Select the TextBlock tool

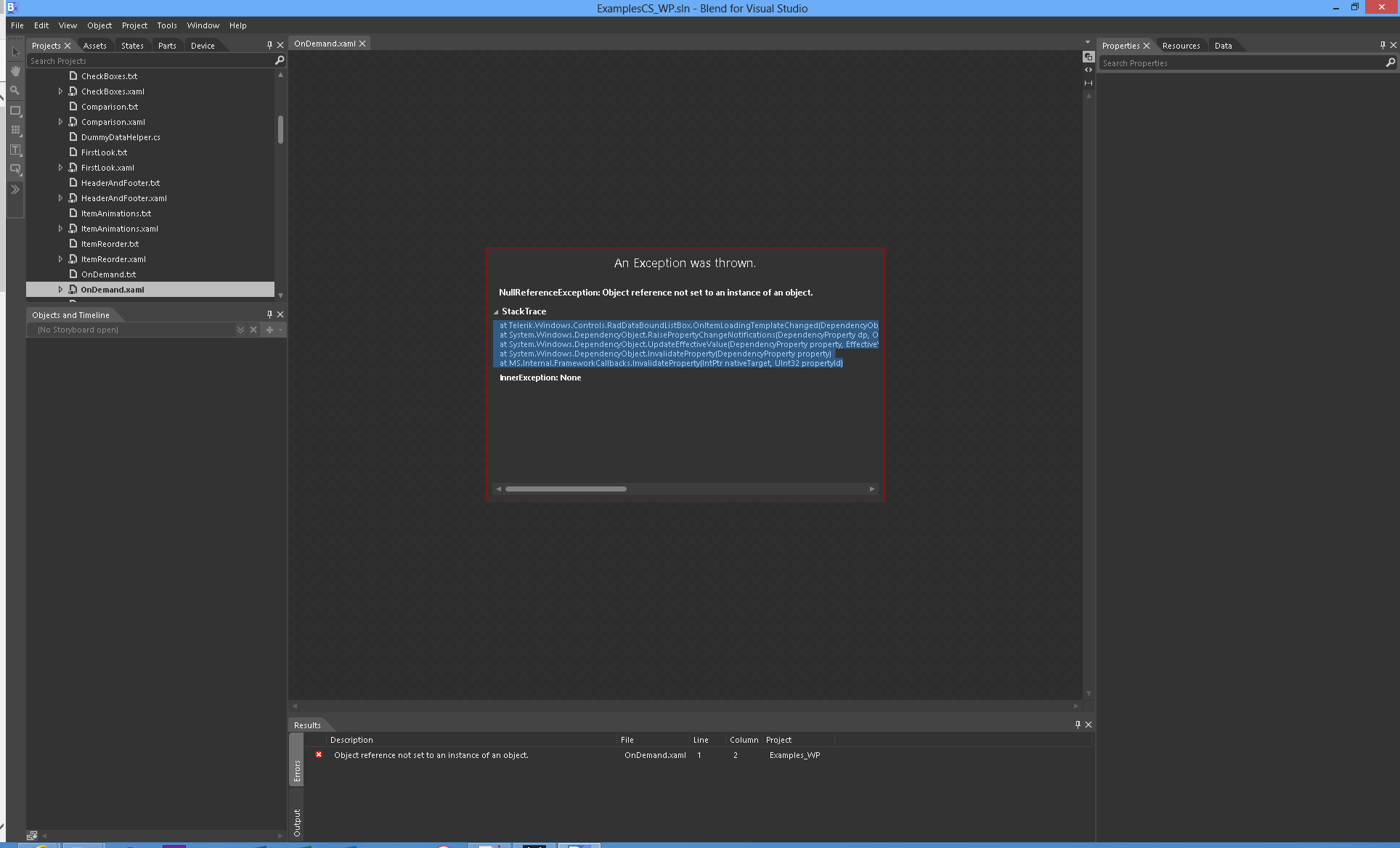click(15, 150)
